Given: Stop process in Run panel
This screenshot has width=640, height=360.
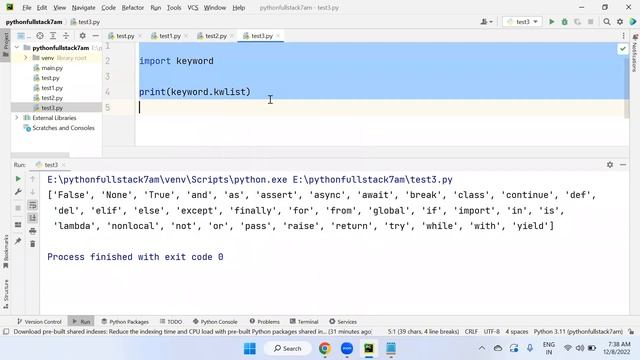Looking at the screenshot, I should click(18, 208).
